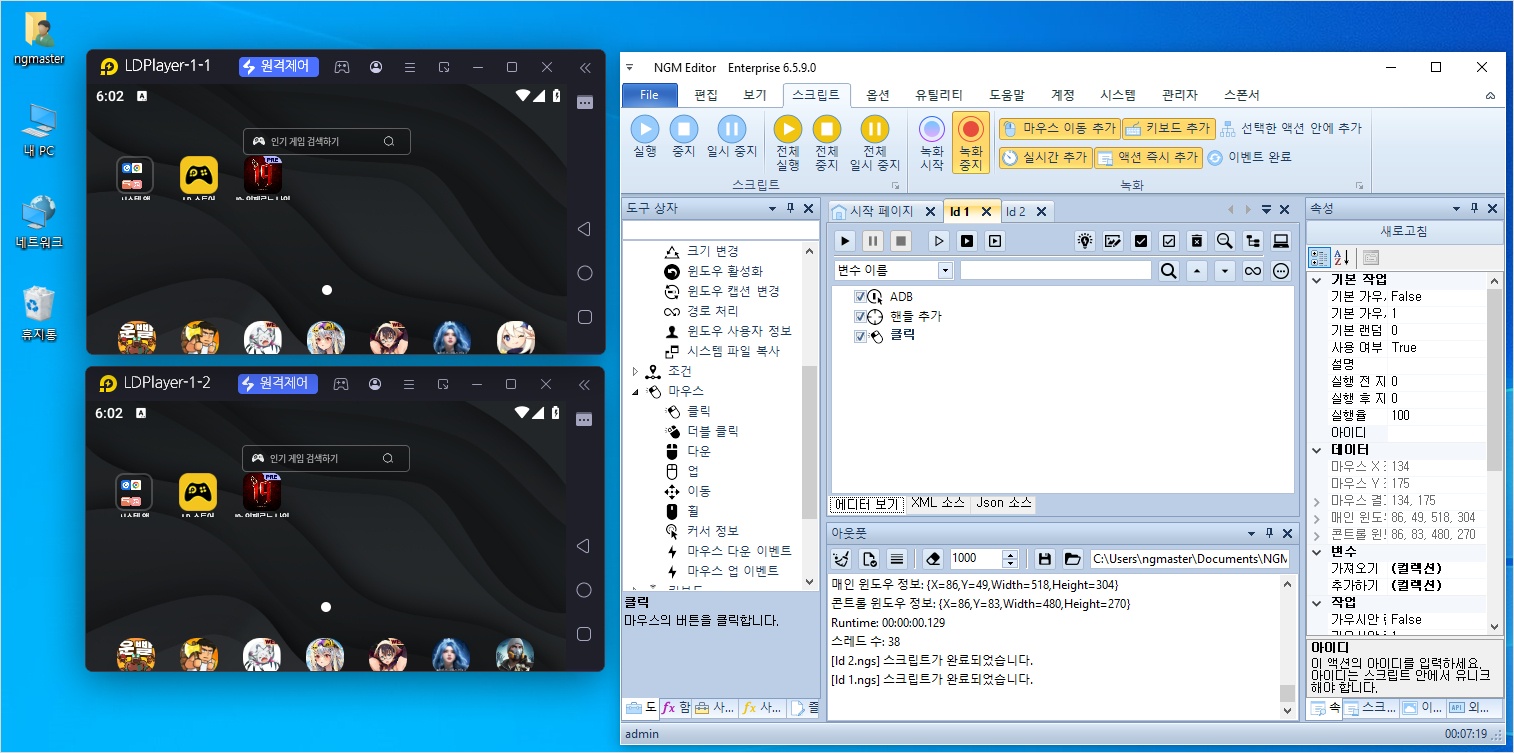Open the 내 PC desktop icon
Image resolution: width=1514 pixels, height=753 pixels.
point(38,130)
